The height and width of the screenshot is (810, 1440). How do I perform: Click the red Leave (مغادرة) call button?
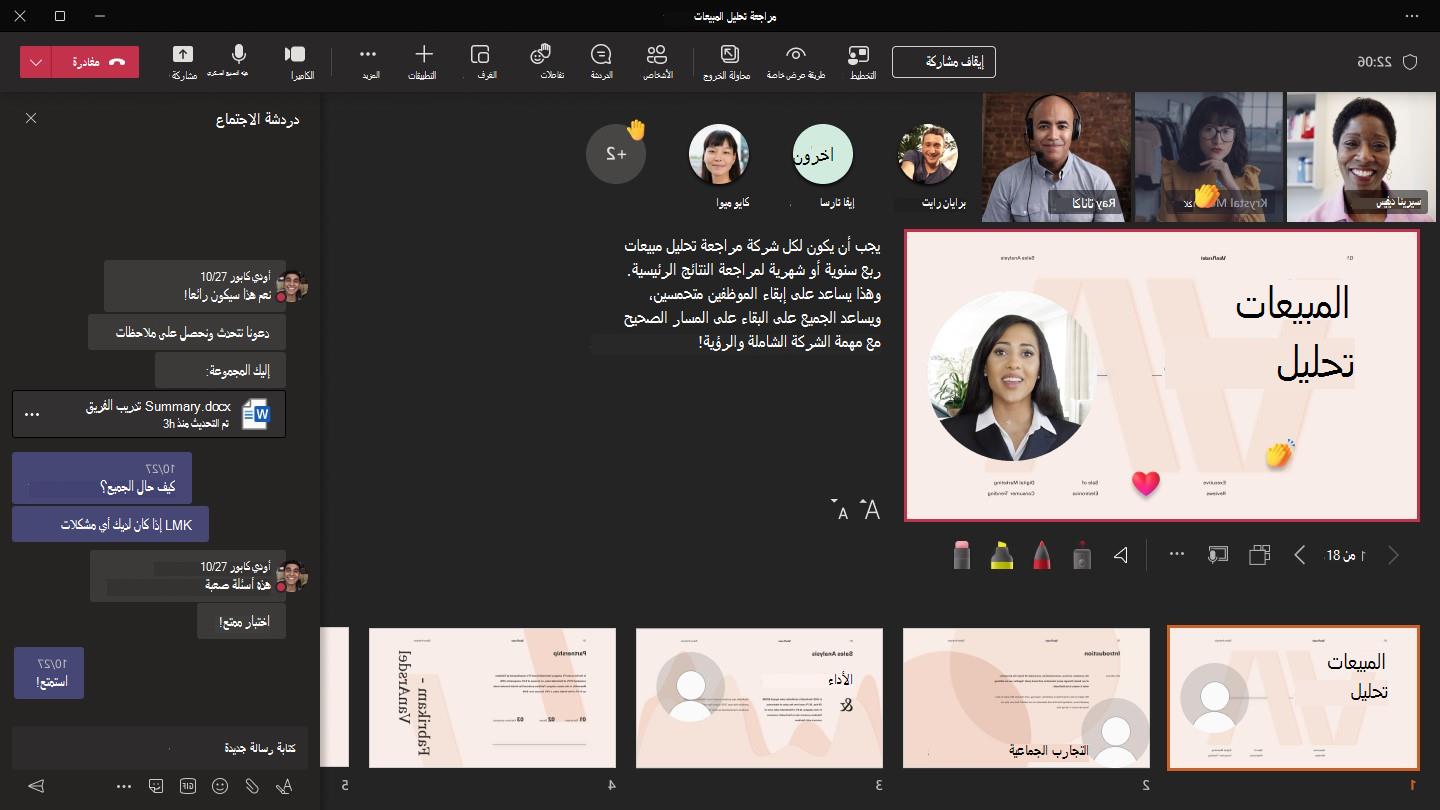(95, 62)
